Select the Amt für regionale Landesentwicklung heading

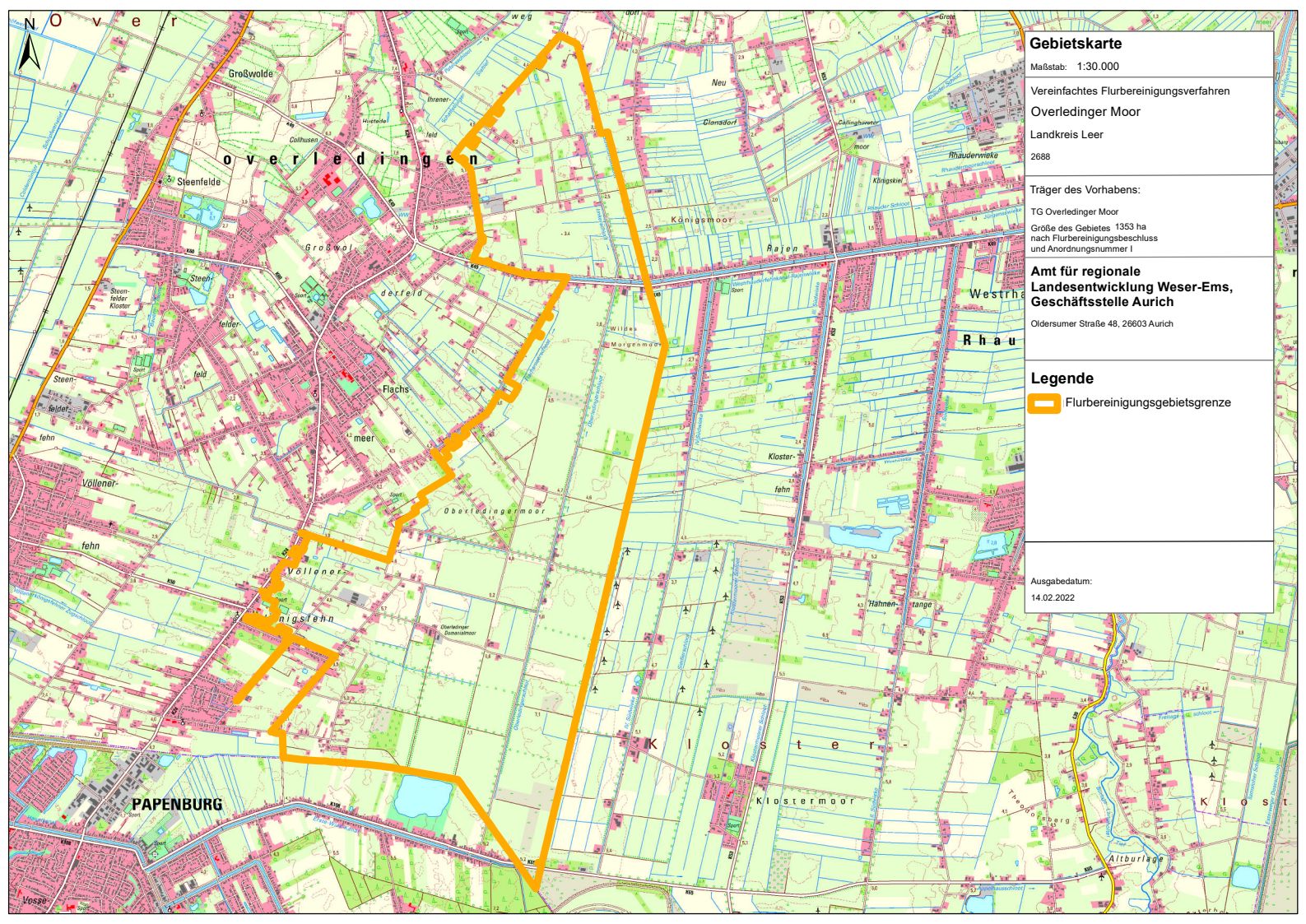[x=1131, y=286]
